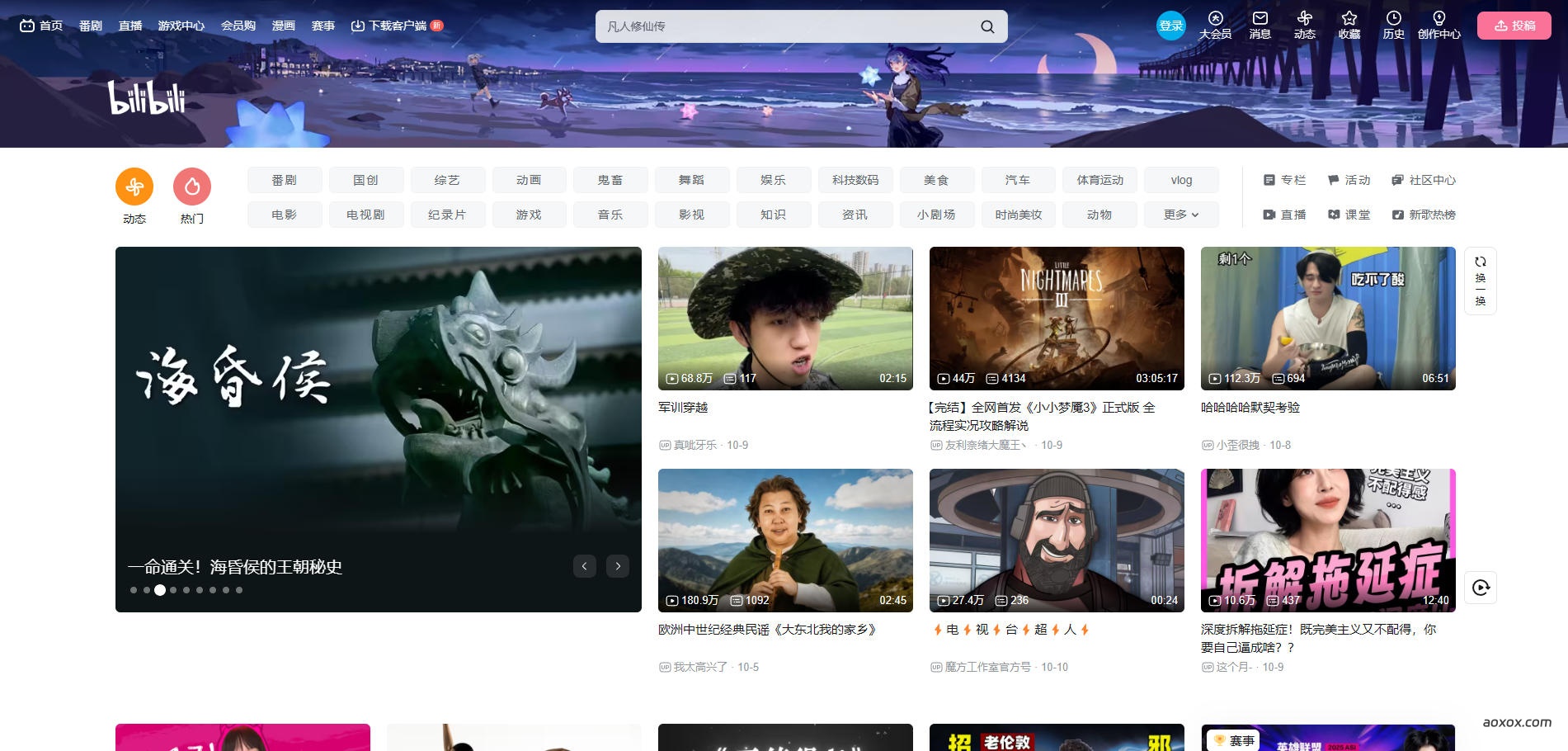The height and width of the screenshot is (751, 1568).
Task: Open the 番剧 top navigation item
Action: (x=91, y=26)
